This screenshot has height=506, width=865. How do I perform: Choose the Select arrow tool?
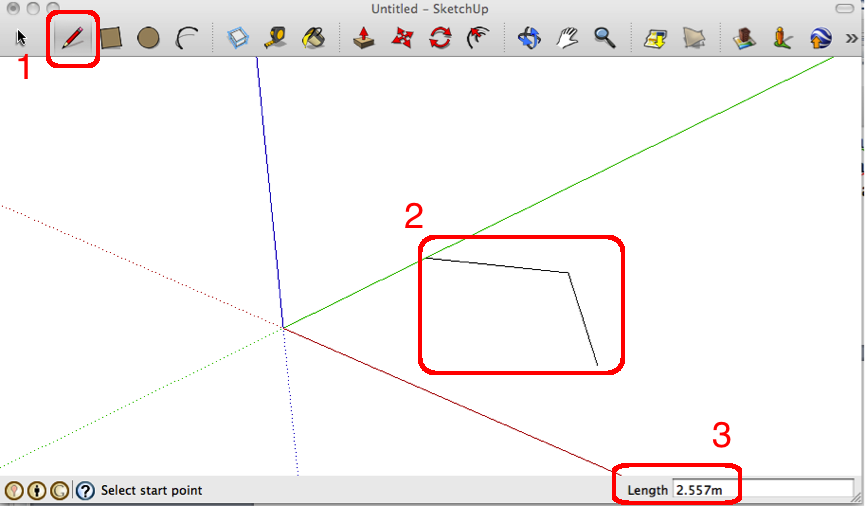22,39
